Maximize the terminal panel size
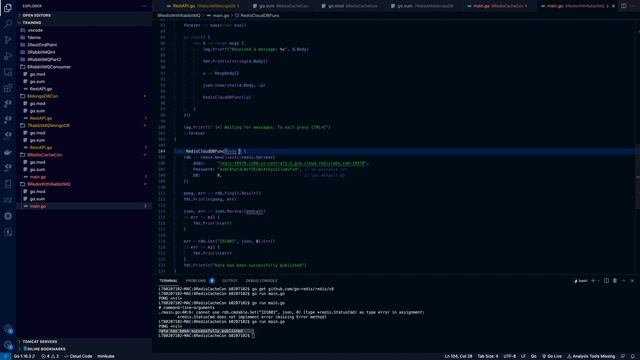 [x=624, y=281]
